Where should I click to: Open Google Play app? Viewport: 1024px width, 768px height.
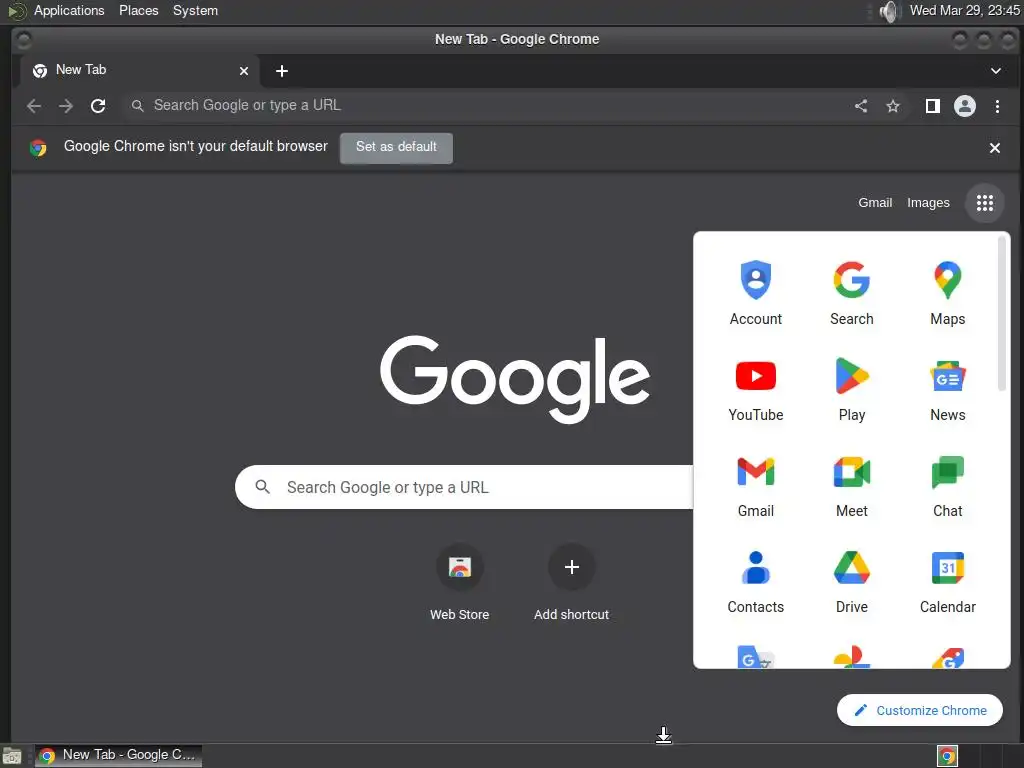(852, 389)
